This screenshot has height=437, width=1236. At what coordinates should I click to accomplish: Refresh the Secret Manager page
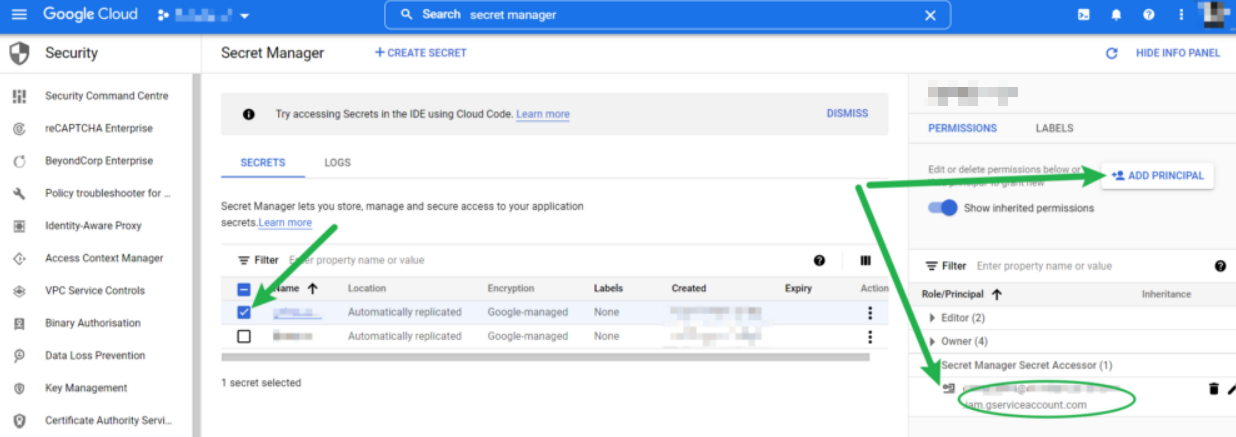(1111, 53)
